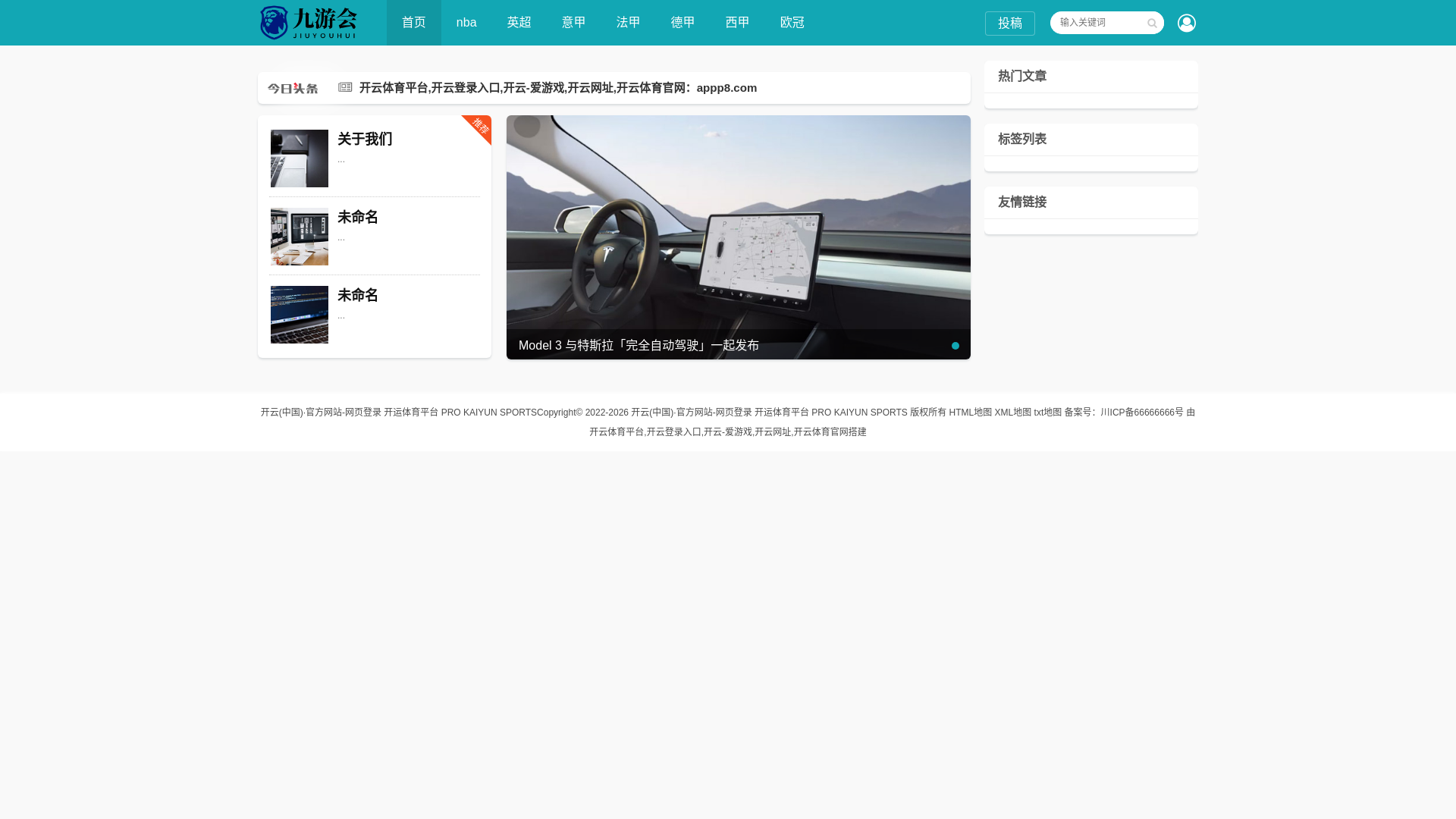Click the 热门文章 sidebar heading
The height and width of the screenshot is (819, 1456).
1022,76
